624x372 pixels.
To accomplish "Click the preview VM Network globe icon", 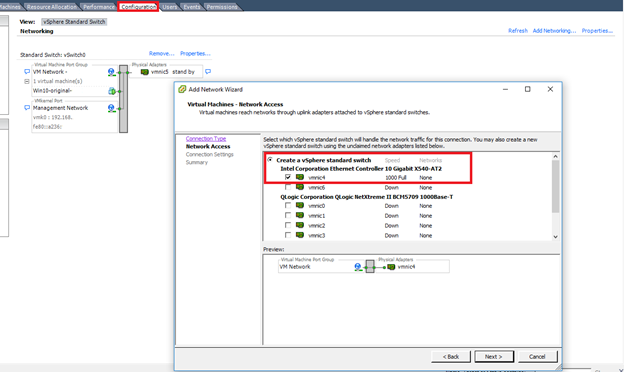I will tap(358, 267).
